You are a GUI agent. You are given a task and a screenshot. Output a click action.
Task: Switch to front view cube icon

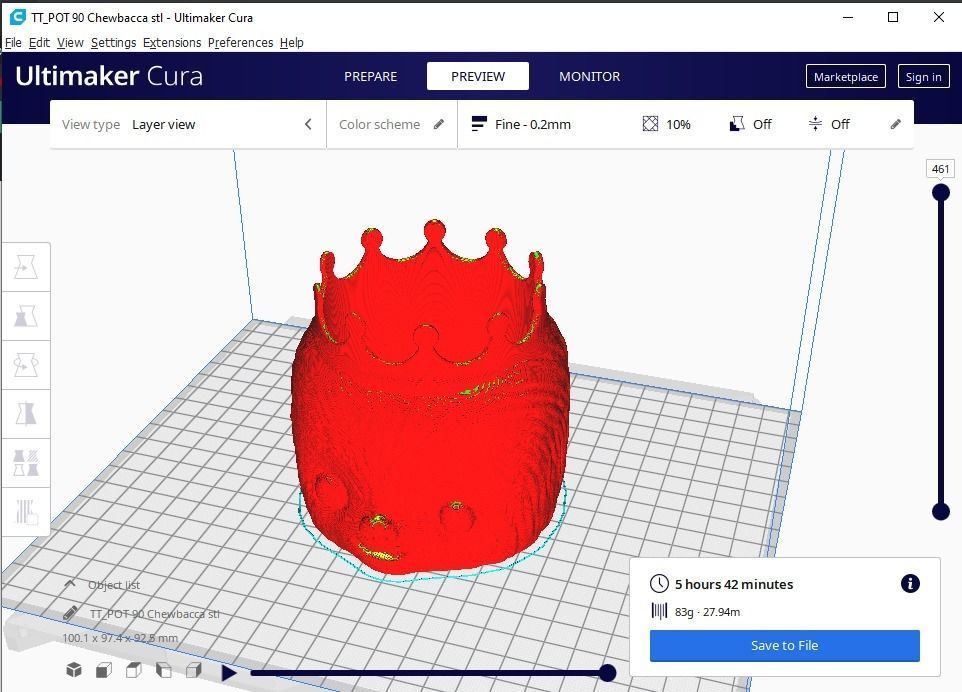(x=104, y=669)
